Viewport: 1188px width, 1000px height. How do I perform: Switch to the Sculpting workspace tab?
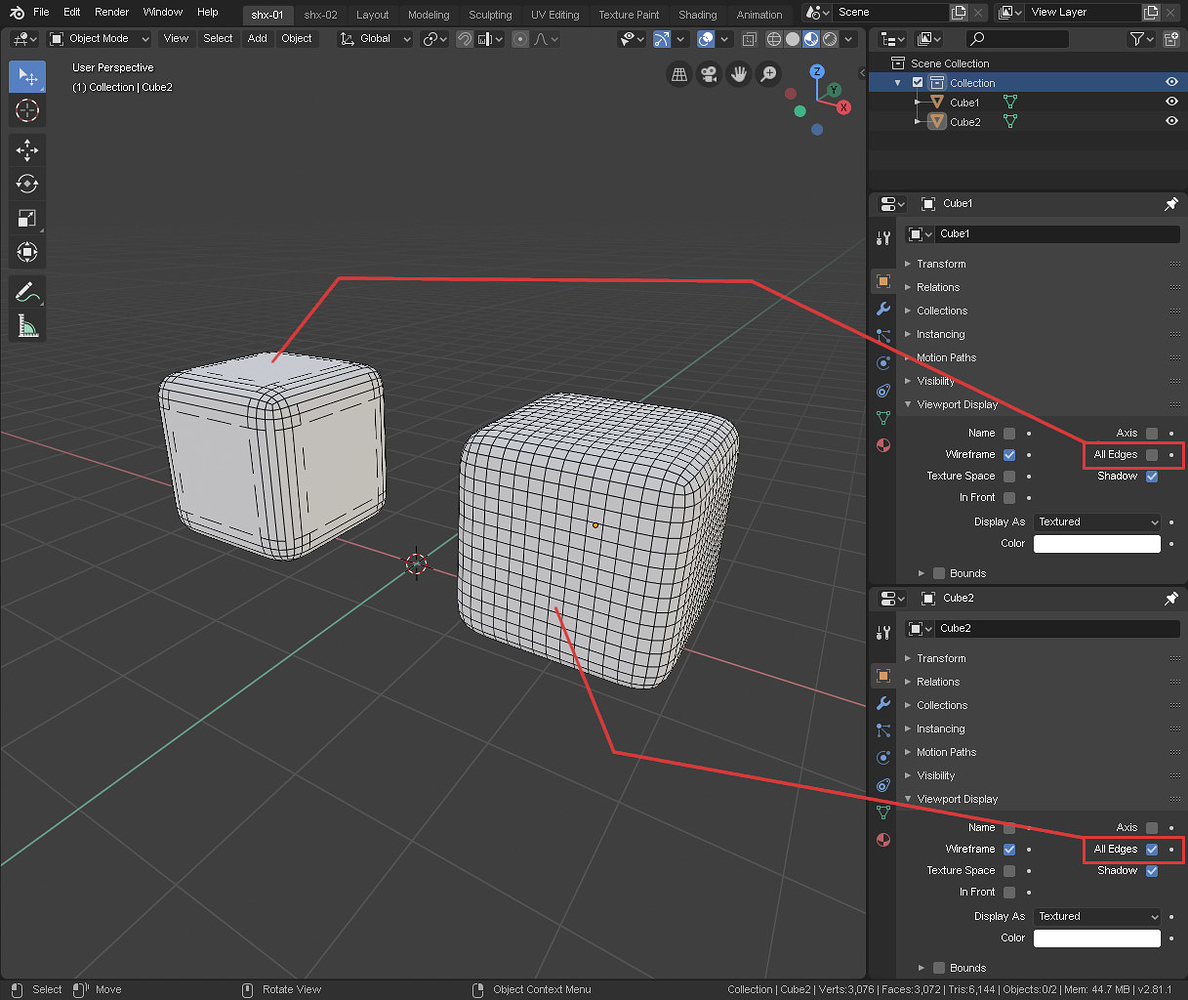click(x=490, y=14)
